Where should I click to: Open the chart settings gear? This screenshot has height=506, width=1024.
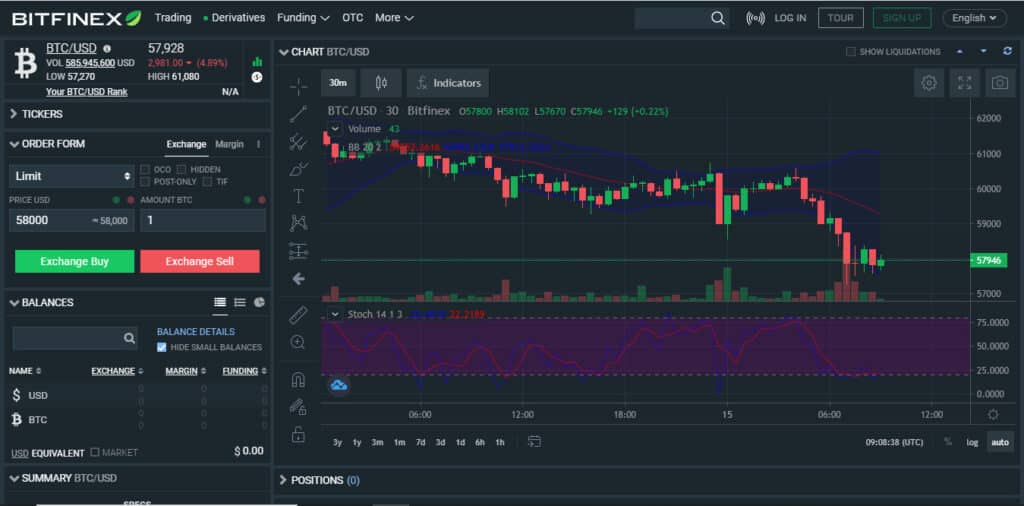929,83
